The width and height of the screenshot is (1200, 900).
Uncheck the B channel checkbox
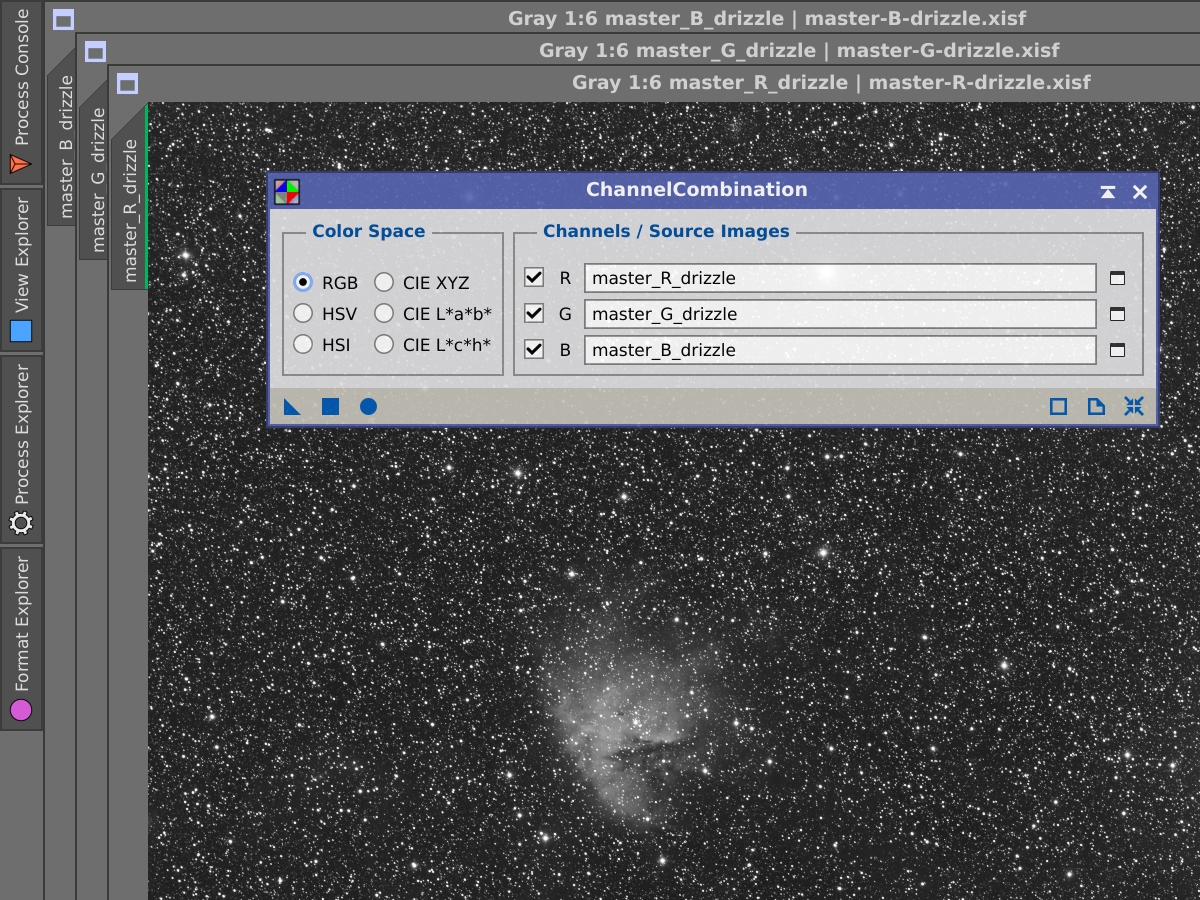[x=534, y=349]
